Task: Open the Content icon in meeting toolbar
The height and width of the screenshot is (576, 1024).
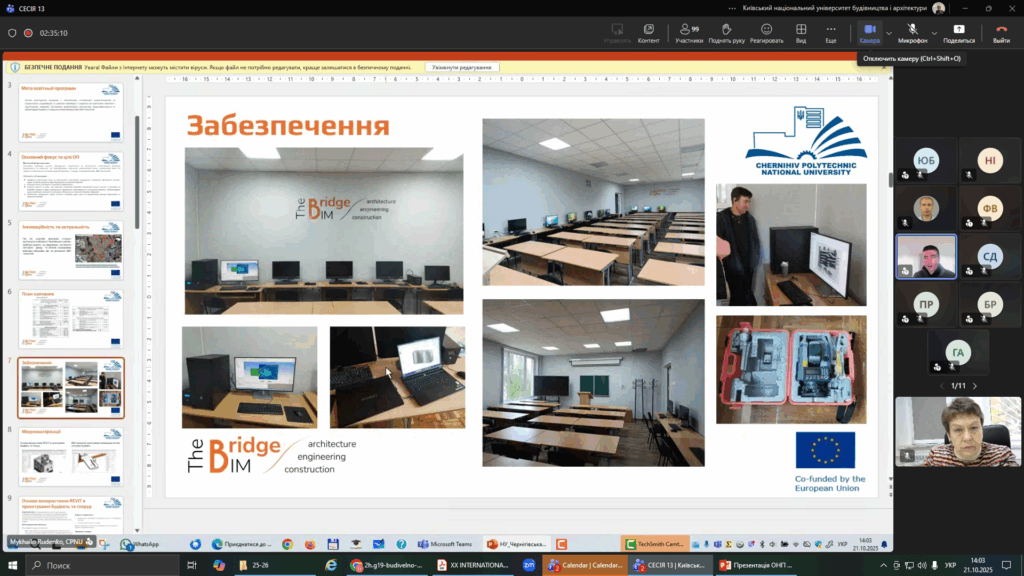Action: tap(648, 29)
